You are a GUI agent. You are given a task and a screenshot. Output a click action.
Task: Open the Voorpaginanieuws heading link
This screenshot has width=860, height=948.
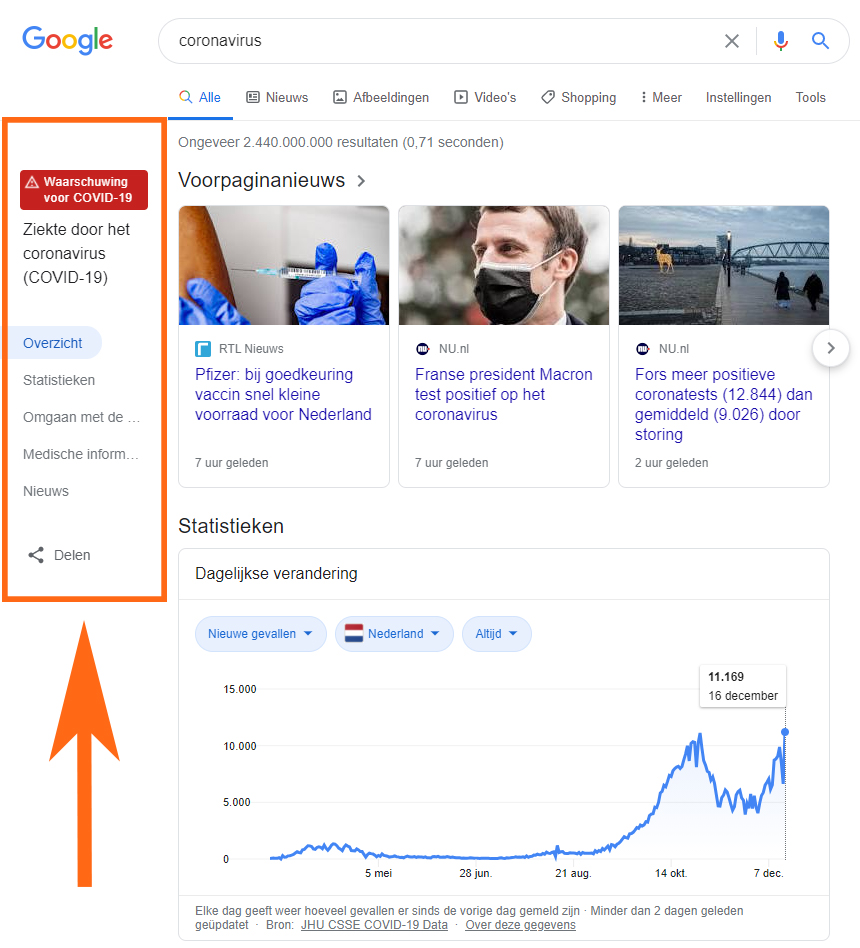[x=261, y=180]
